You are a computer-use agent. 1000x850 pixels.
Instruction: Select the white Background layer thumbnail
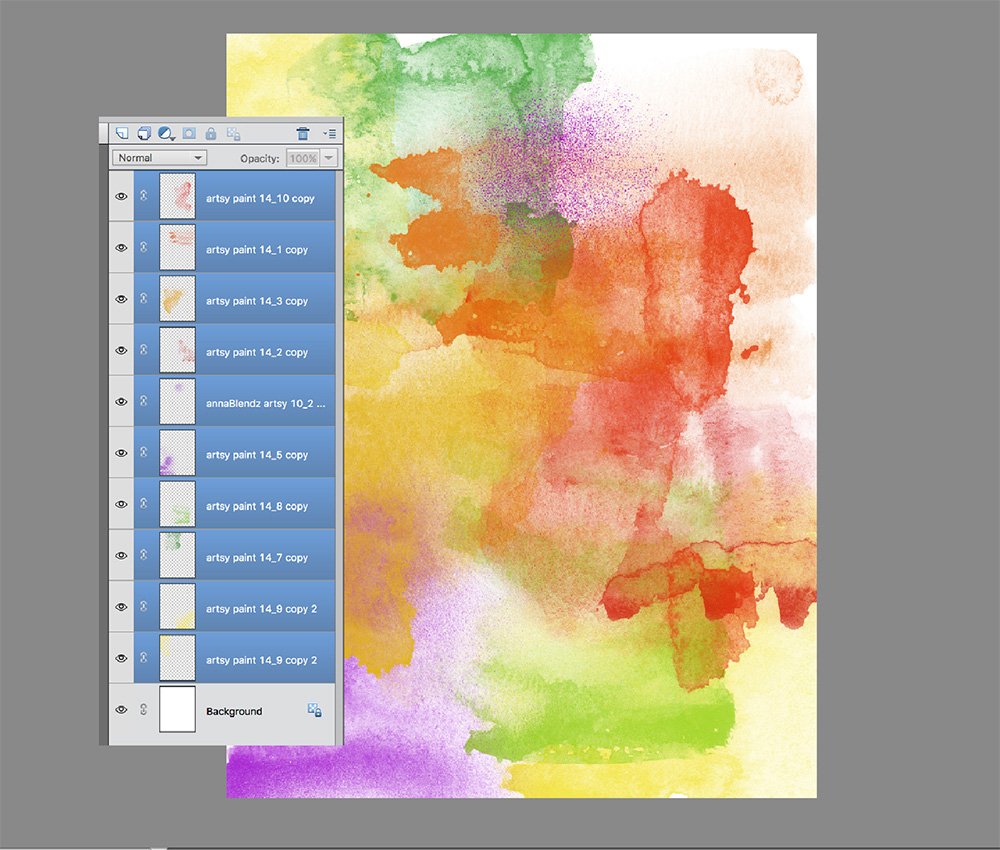pyautogui.click(x=177, y=709)
